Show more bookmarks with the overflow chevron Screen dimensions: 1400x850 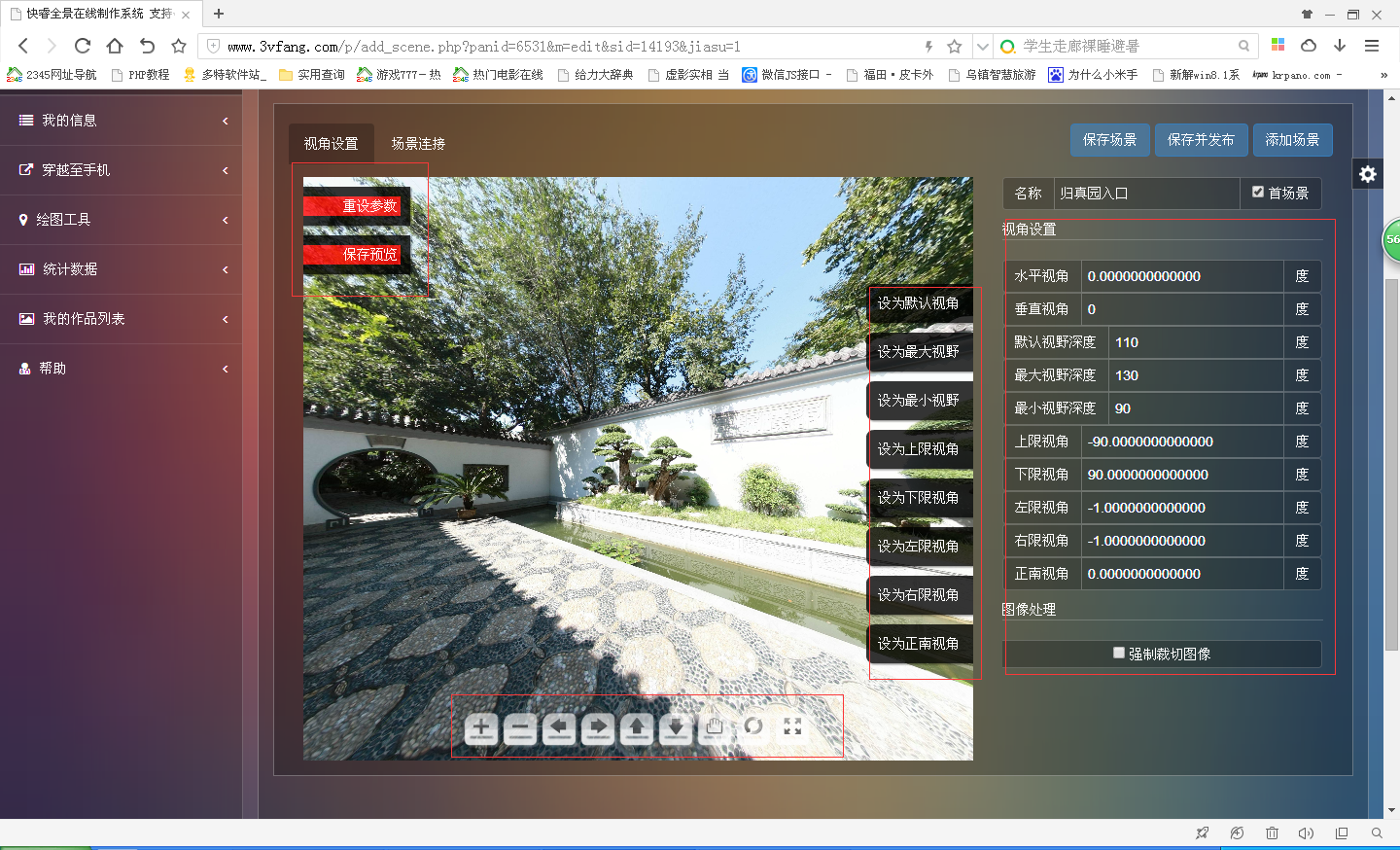click(x=1383, y=75)
